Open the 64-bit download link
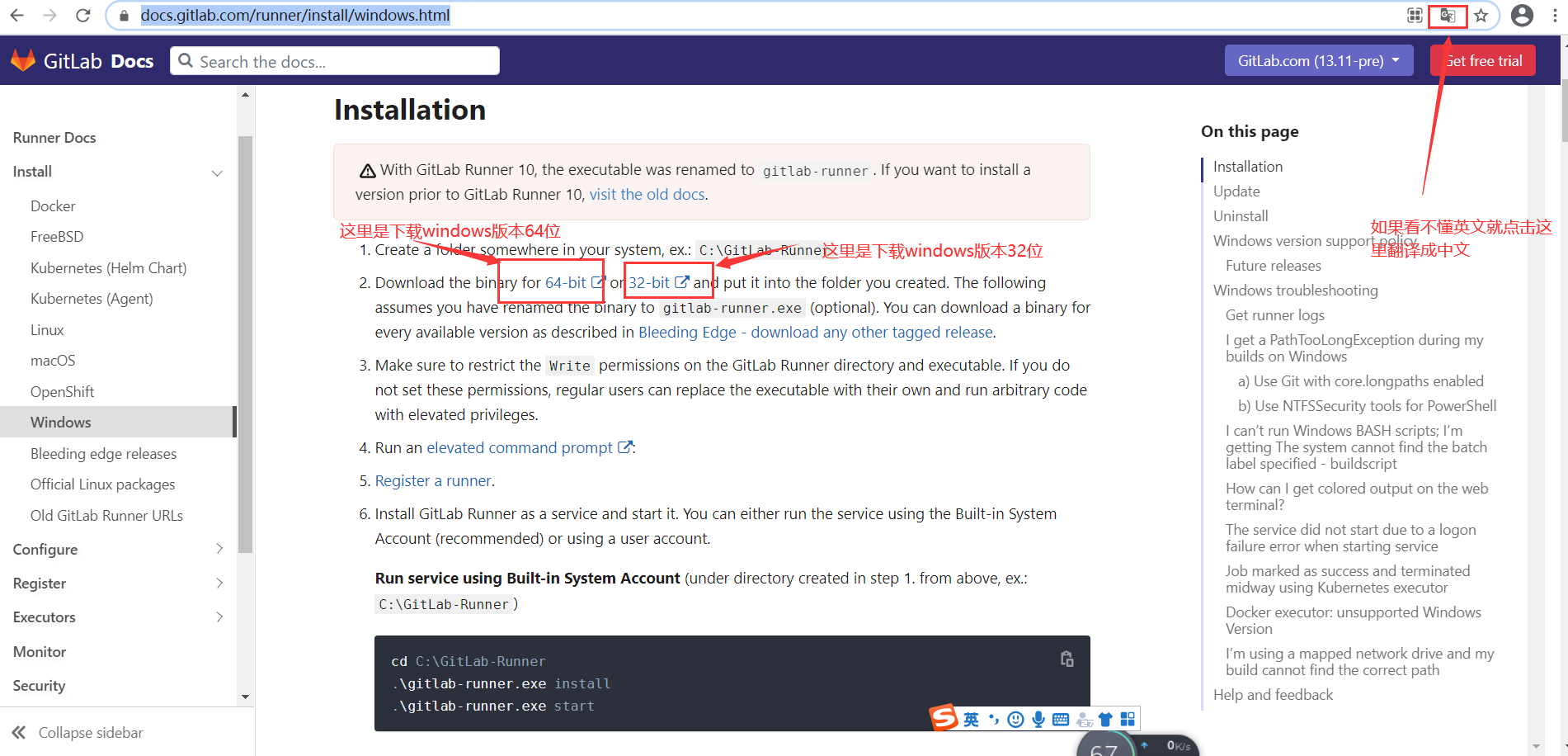This screenshot has height=756, width=1568. tap(565, 281)
